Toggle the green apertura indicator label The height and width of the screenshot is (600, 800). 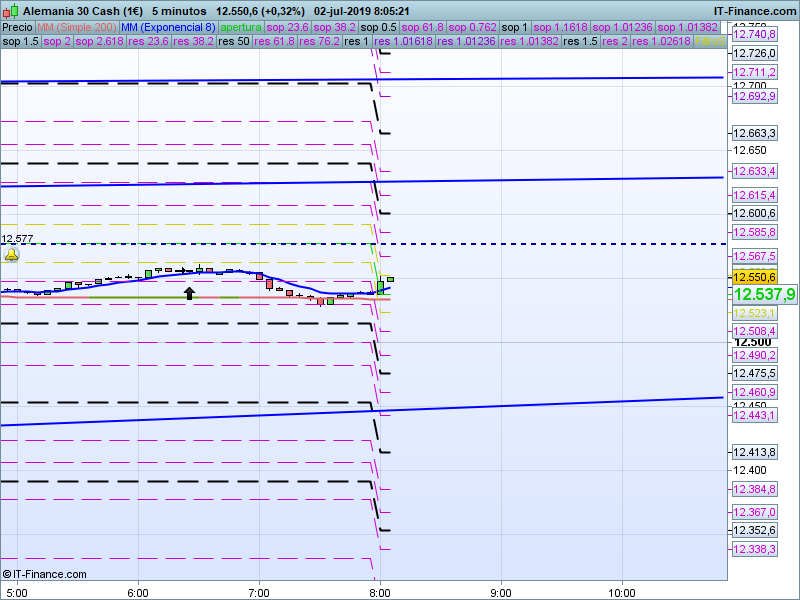[x=243, y=27]
